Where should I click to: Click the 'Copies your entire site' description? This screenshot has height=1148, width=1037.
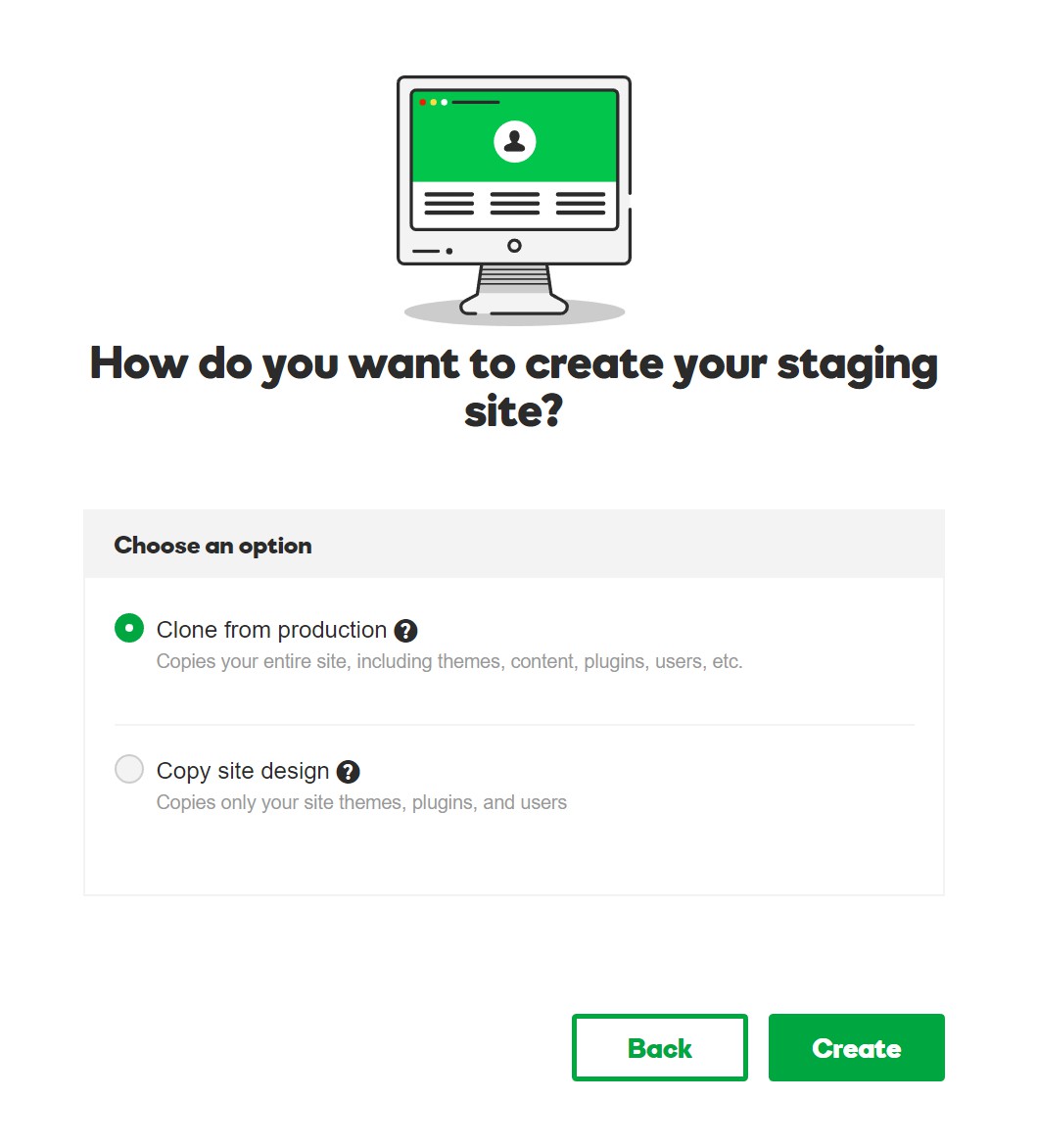[x=449, y=662]
